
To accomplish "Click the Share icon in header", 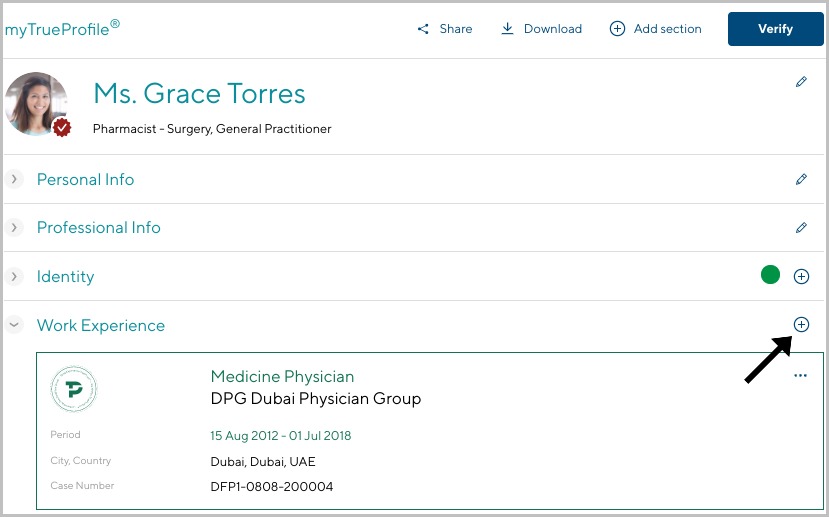I will click(x=423, y=29).
